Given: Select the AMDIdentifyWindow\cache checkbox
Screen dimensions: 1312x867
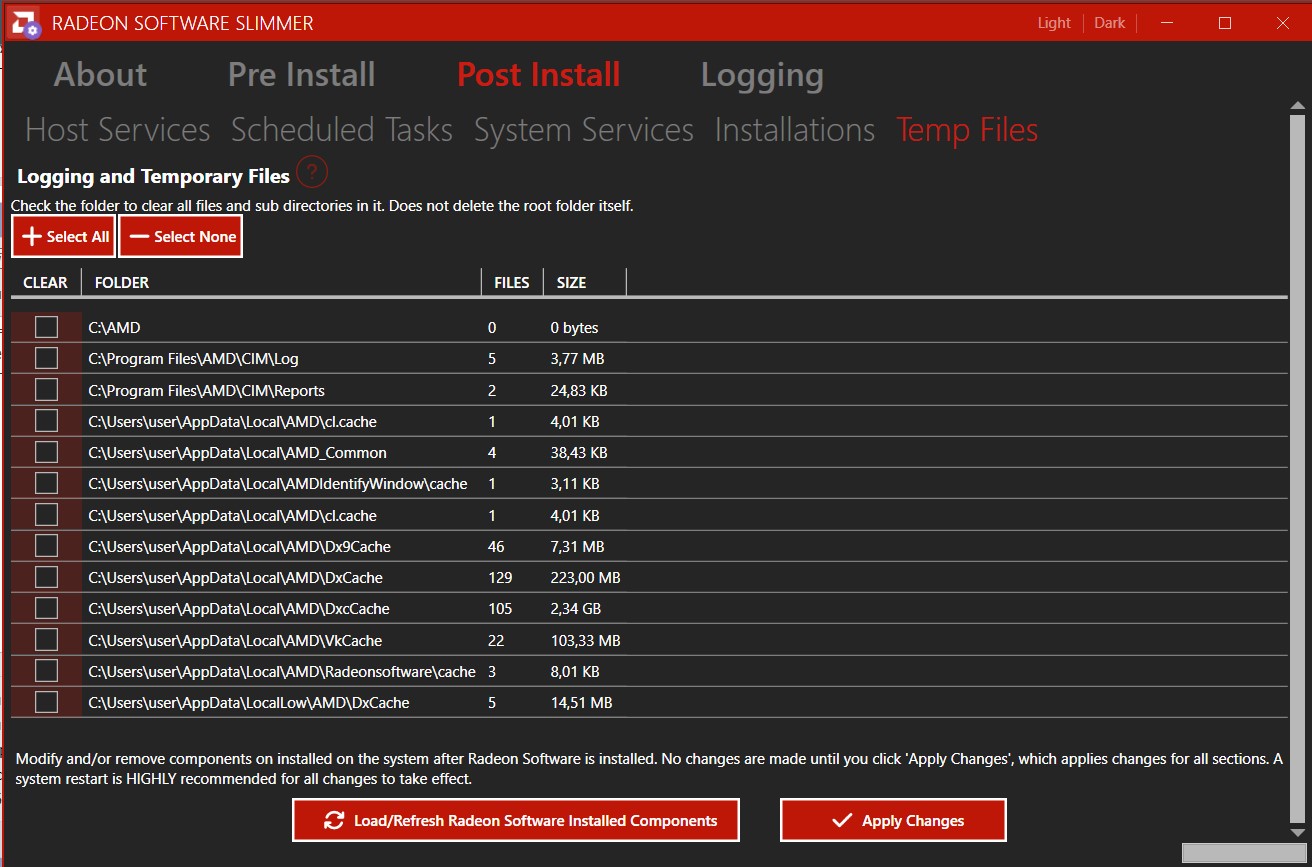Looking at the screenshot, I should (x=46, y=483).
